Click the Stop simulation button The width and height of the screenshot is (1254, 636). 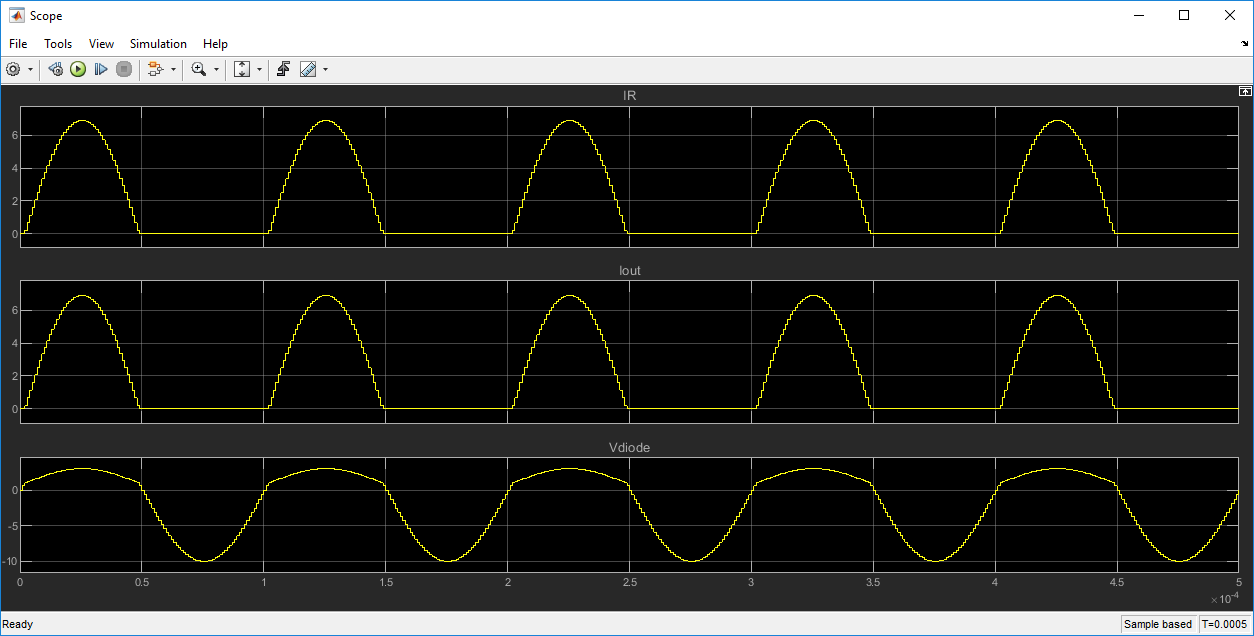pyautogui.click(x=124, y=69)
